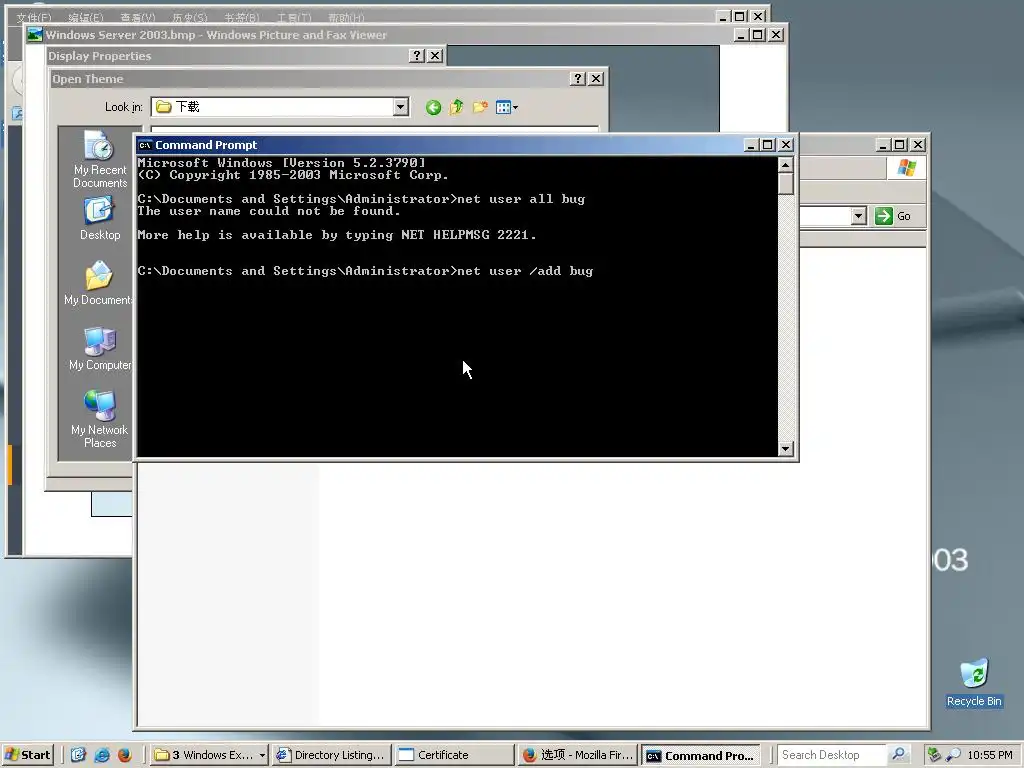Click the Start button

[27, 755]
